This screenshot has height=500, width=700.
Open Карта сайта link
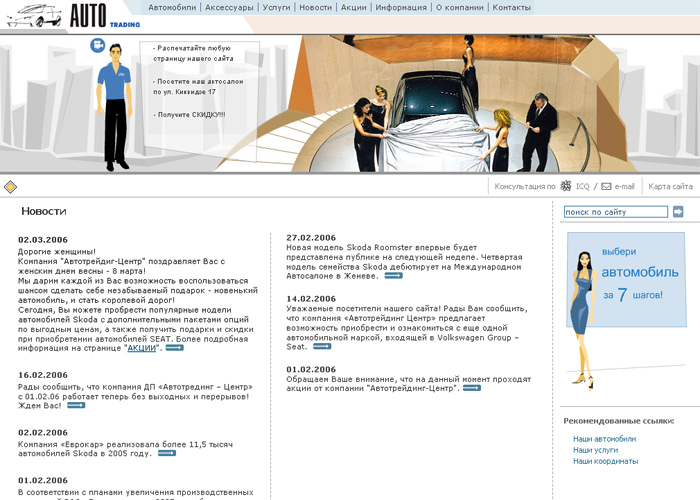(x=671, y=186)
